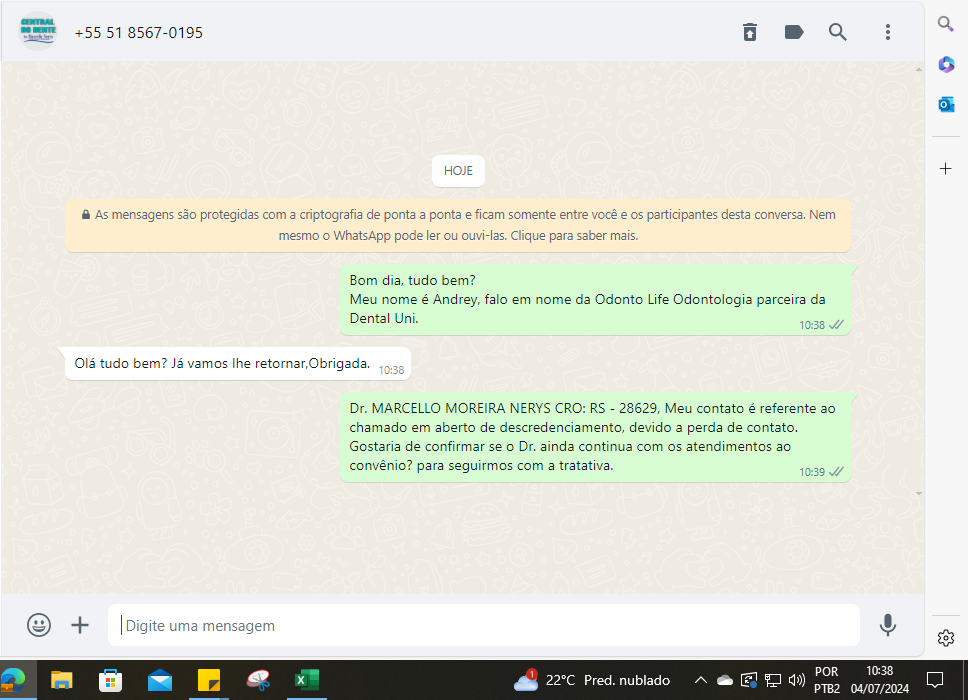Image resolution: width=968 pixels, height=700 pixels.
Task: Open Edge sidebar search icon
Action: [945, 24]
